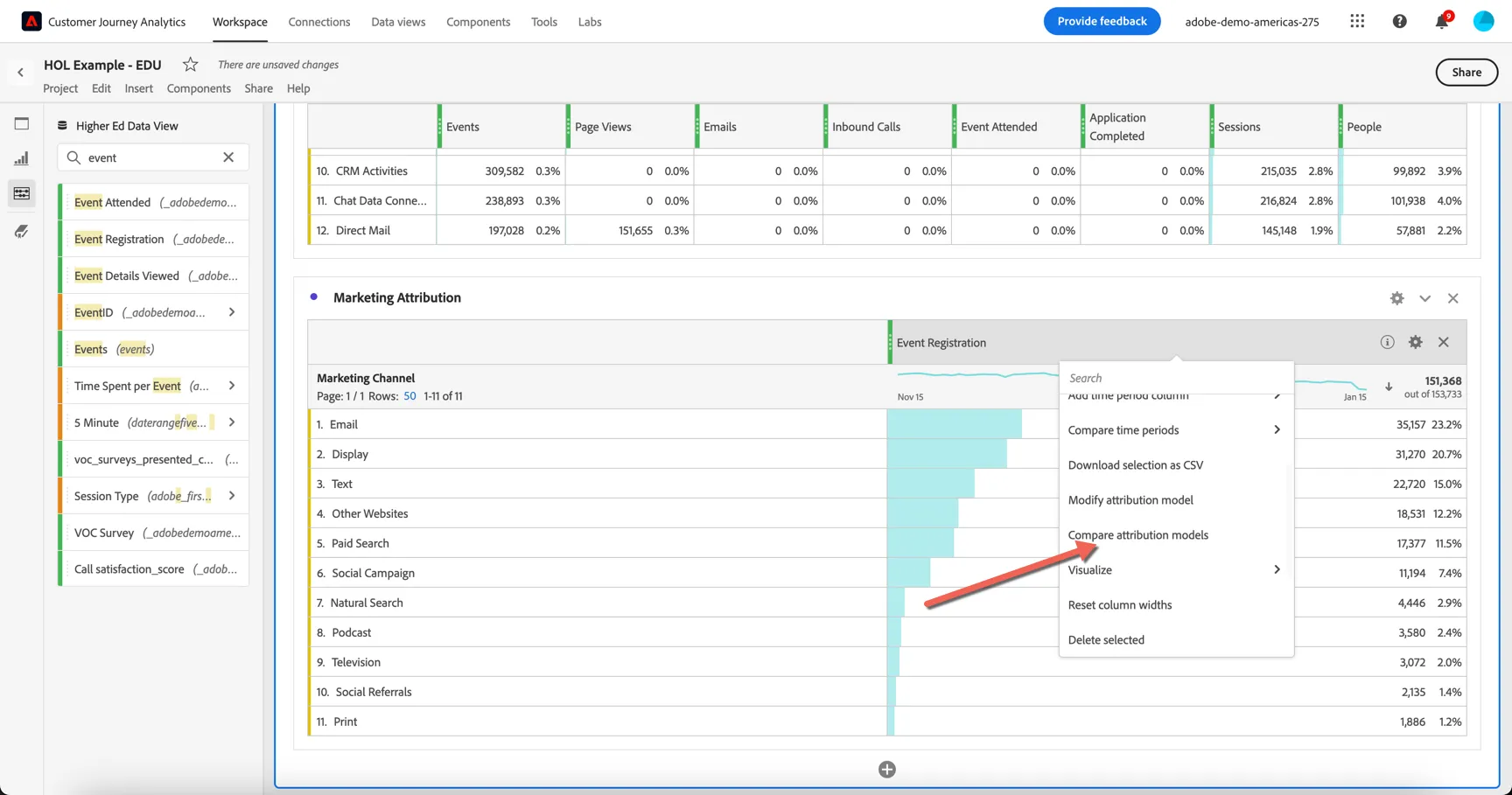Viewport: 1512px width, 795px height.
Task: Expand the Session Type dimension chevron
Action: coord(232,496)
